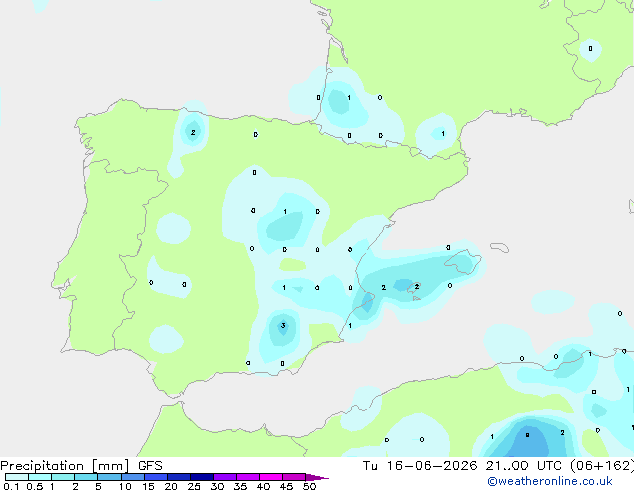Select the 5–10 mm legend color swatch
Viewport: 634px width, 490px height.
[x=109, y=477]
